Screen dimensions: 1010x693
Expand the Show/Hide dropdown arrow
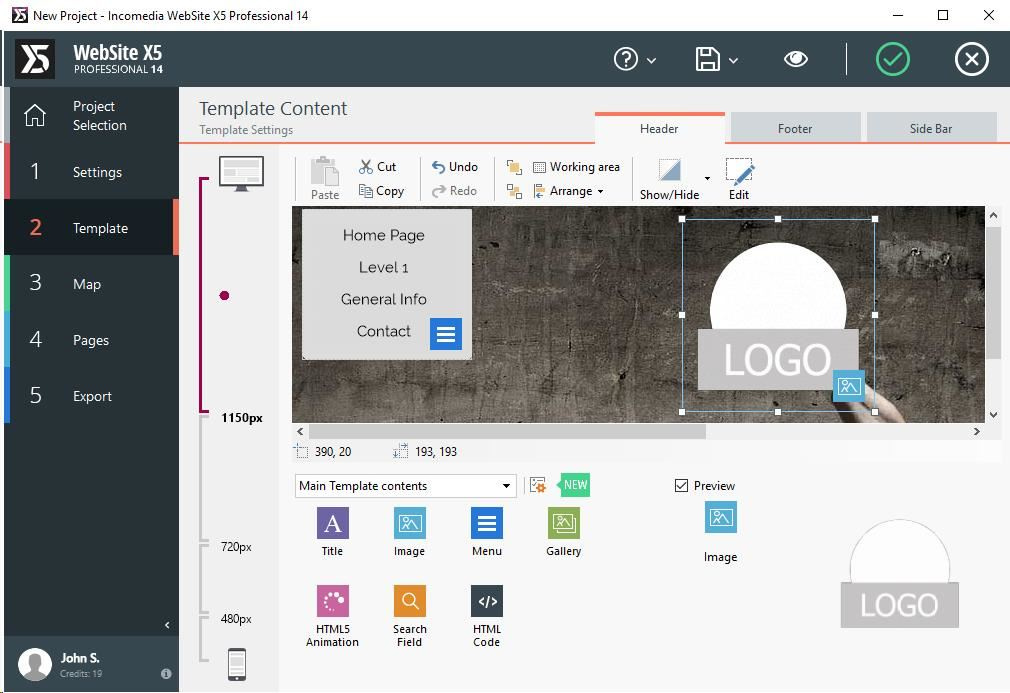[x=707, y=179]
